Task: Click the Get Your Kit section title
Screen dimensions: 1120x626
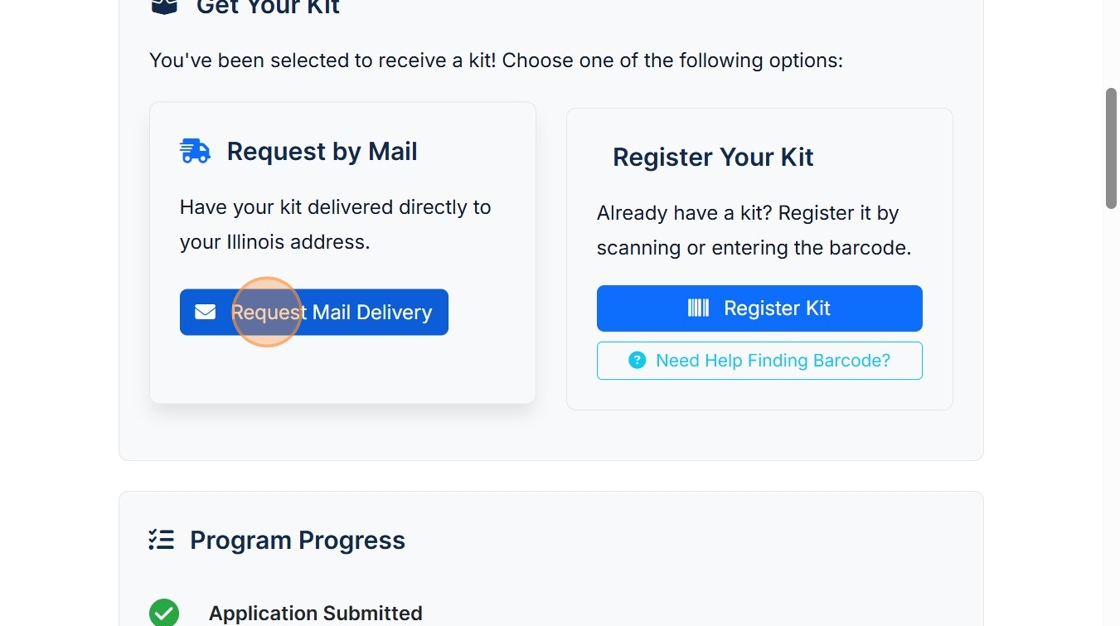Action: [268, 8]
